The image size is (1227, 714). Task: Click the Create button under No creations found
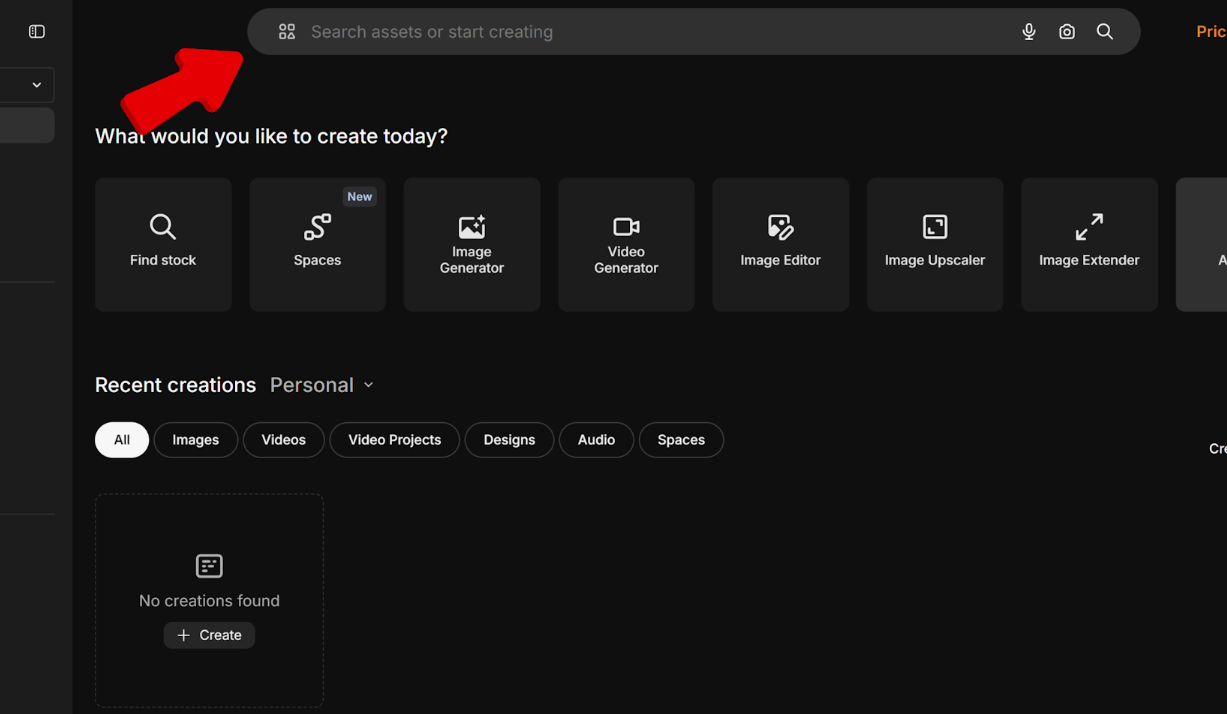click(209, 635)
